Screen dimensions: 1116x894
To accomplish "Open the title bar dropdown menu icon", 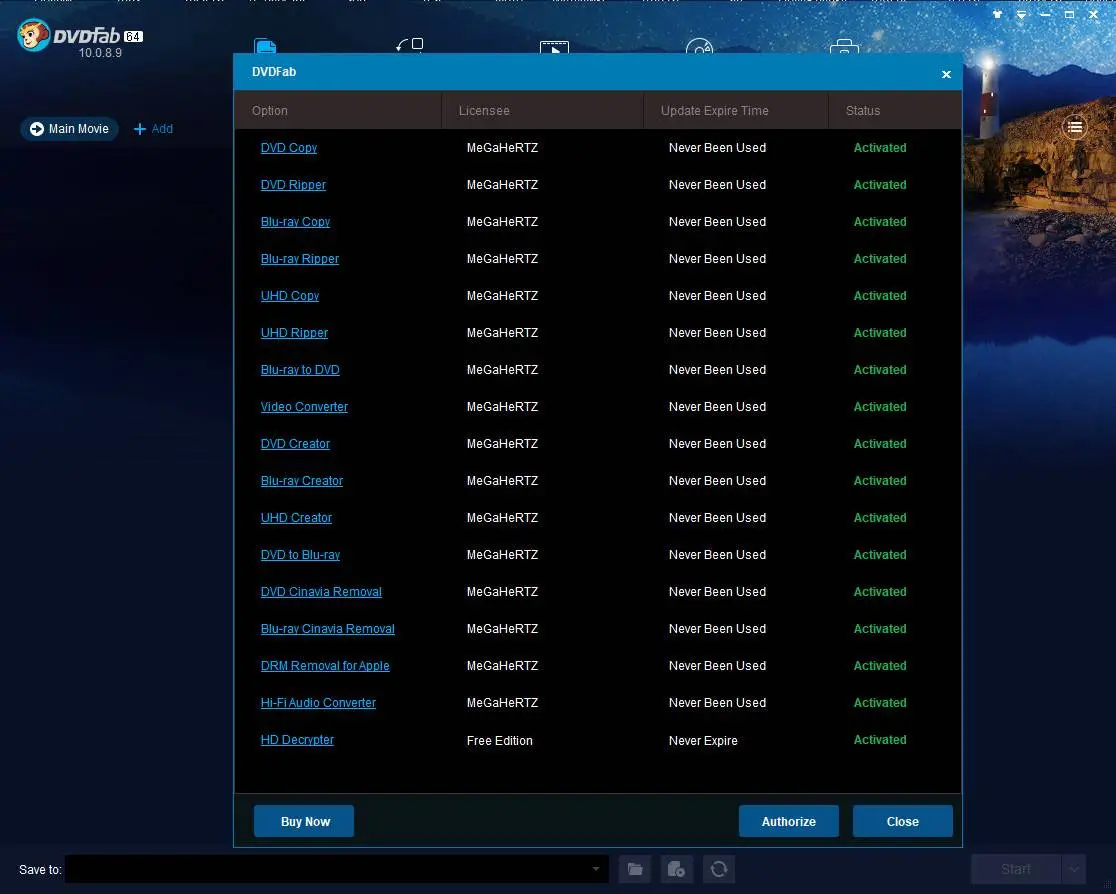I will click(1021, 14).
